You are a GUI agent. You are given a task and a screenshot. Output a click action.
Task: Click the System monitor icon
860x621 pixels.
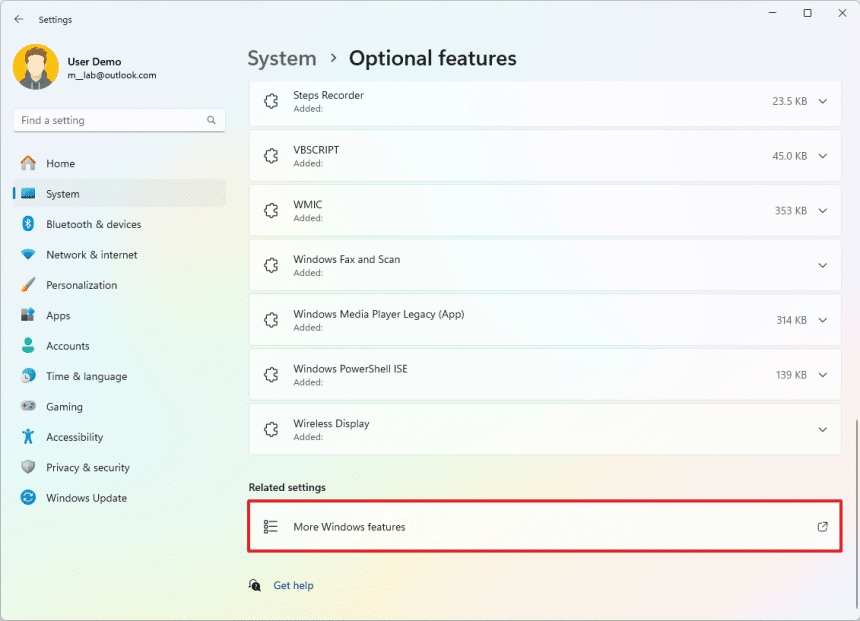pyautogui.click(x=28, y=194)
